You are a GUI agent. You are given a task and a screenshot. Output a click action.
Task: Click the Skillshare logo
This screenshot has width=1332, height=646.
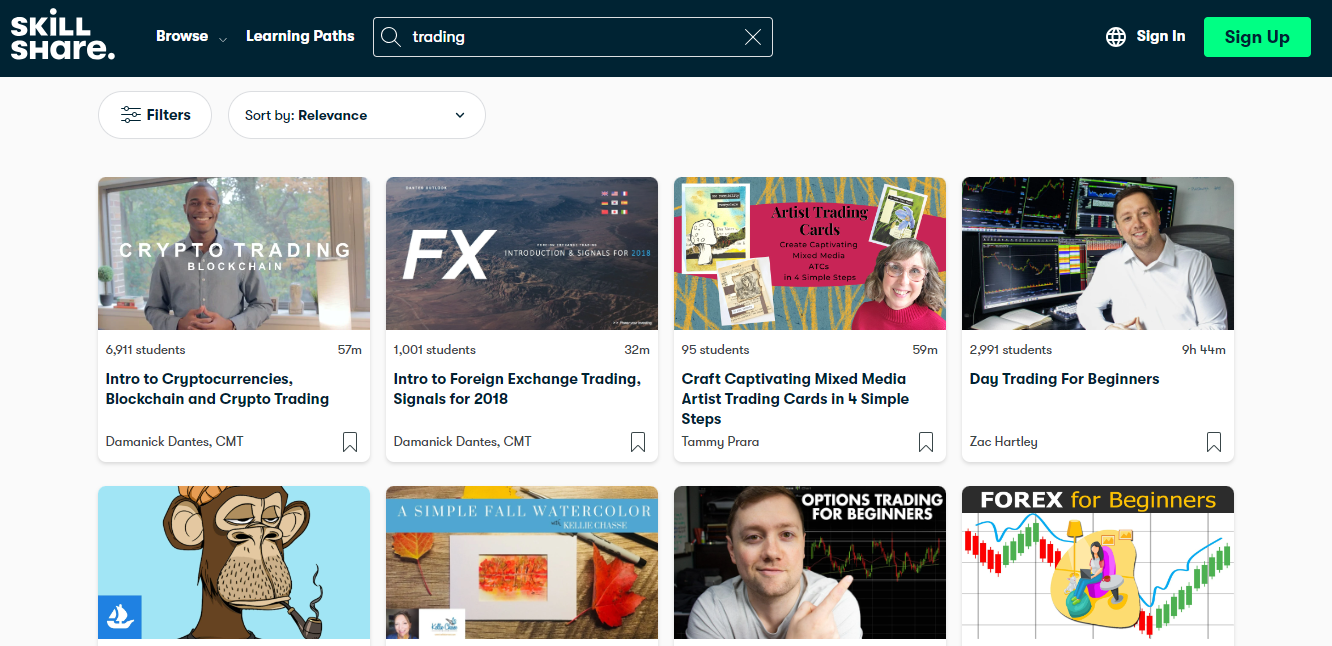pos(62,37)
